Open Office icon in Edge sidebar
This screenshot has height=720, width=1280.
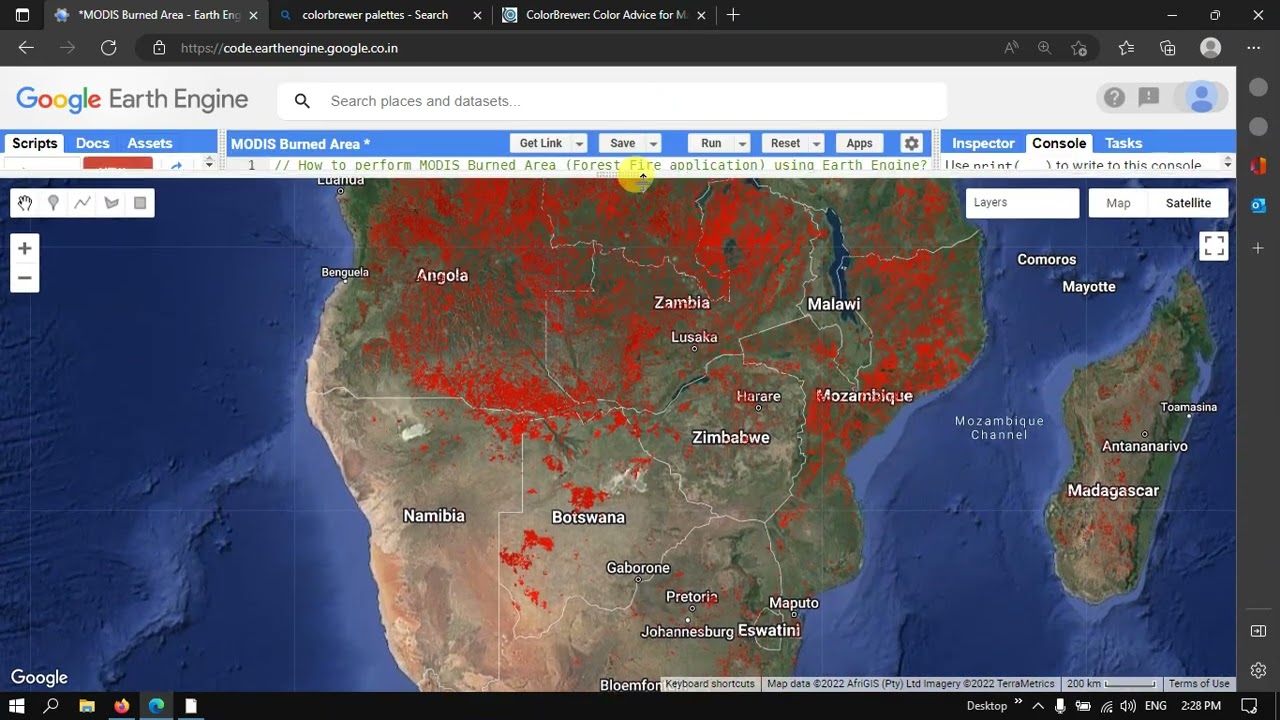(x=1258, y=165)
